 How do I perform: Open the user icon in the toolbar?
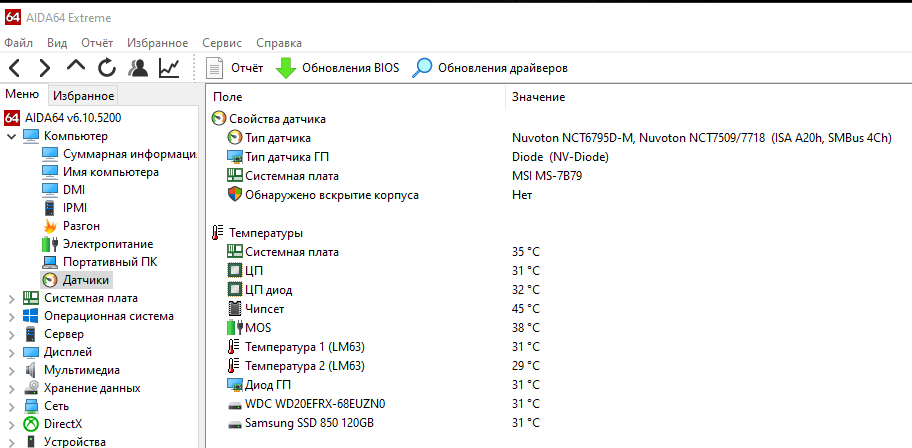[138, 68]
